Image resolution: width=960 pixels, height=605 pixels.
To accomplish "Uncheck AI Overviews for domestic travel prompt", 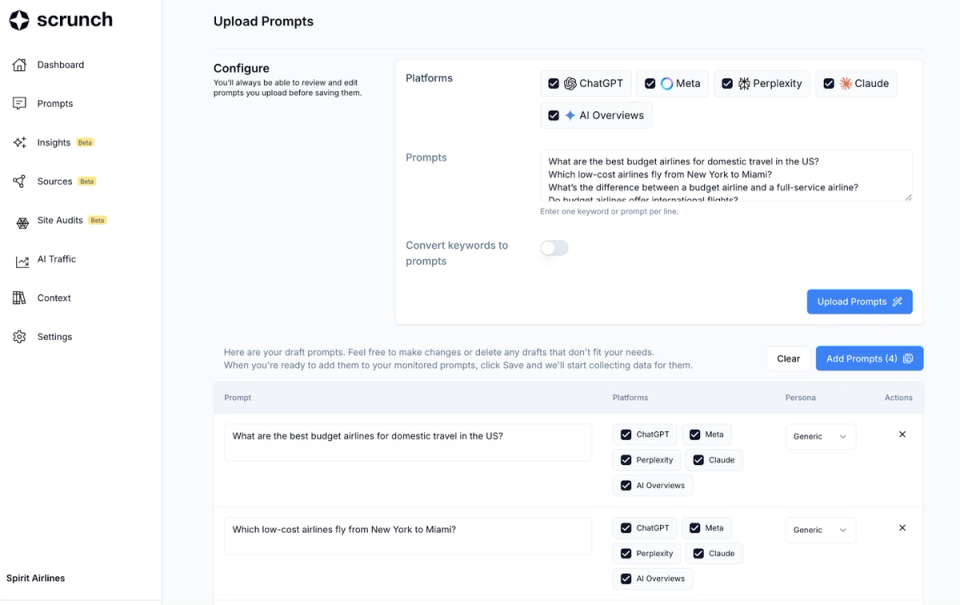I will coord(626,485).
